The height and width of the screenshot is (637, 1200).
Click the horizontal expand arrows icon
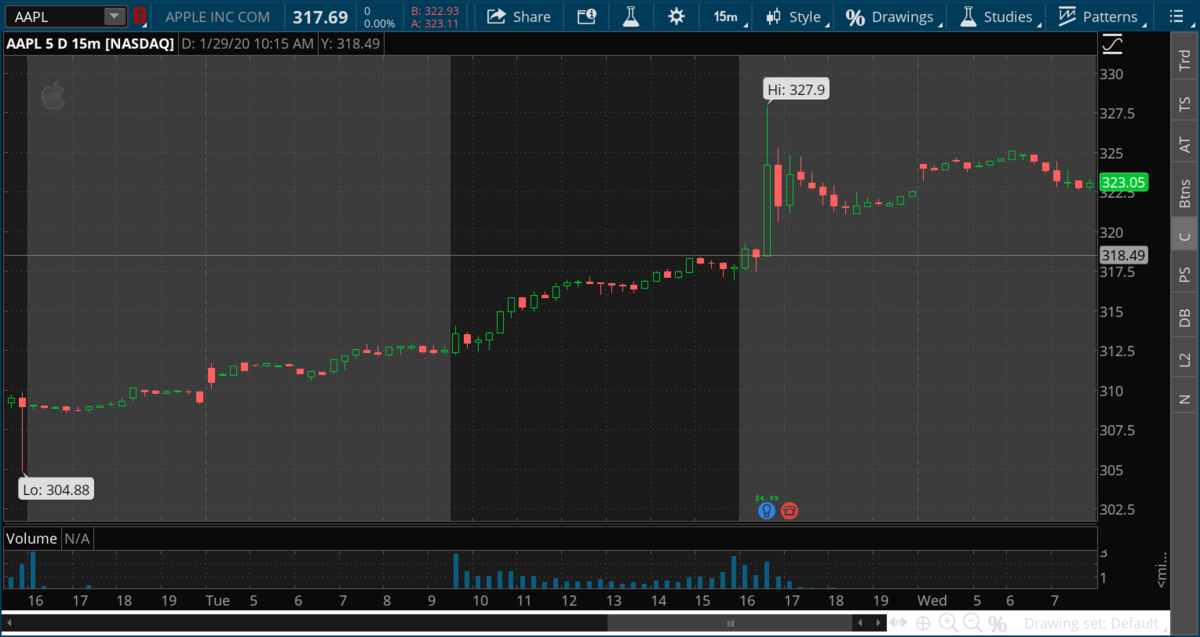tap(899, 623)
